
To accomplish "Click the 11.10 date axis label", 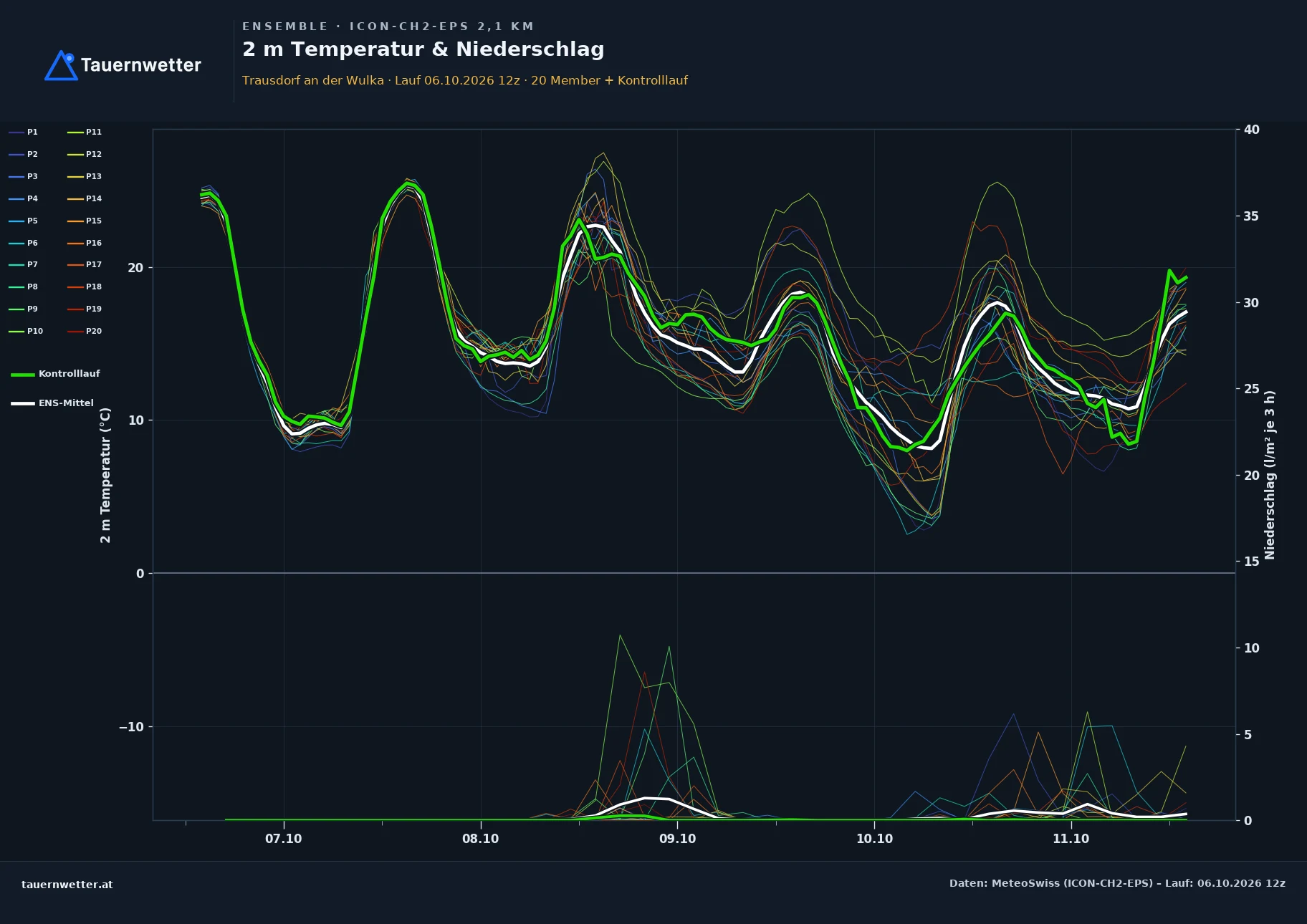I will tap(1071, 839).
